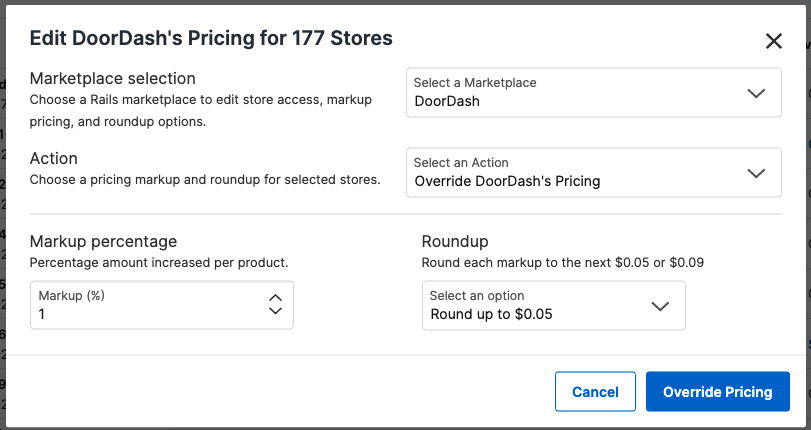Screen dimensions: 811x430
Task: Close the Edit DoorDash's Pricing dialog
Action: tap(773, 41)
